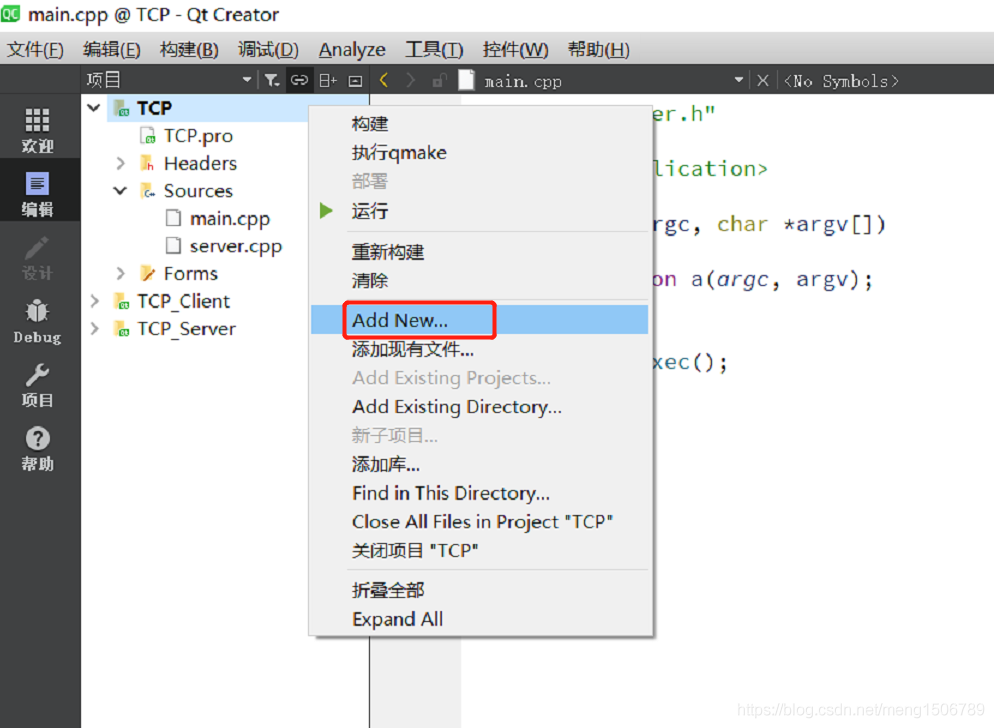Open the Welcome (欢迎) mode
Image resolution: width=994 pixels, height=728 pixels.
click(x=37, y=130)
